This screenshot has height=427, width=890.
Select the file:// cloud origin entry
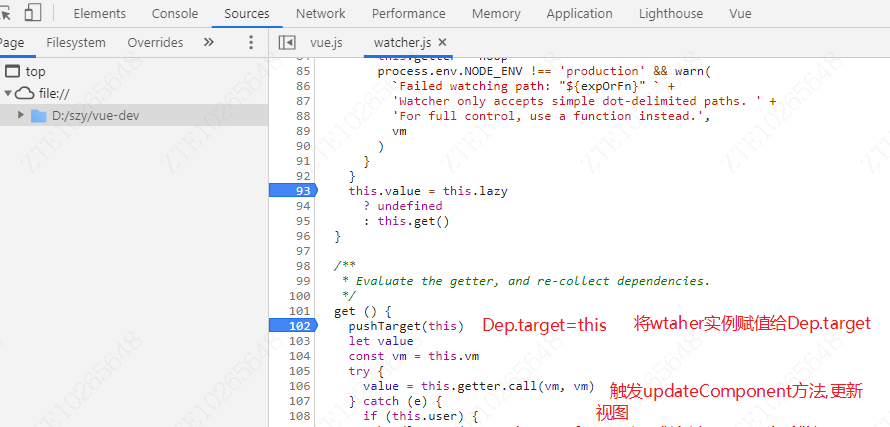point(43,94)
